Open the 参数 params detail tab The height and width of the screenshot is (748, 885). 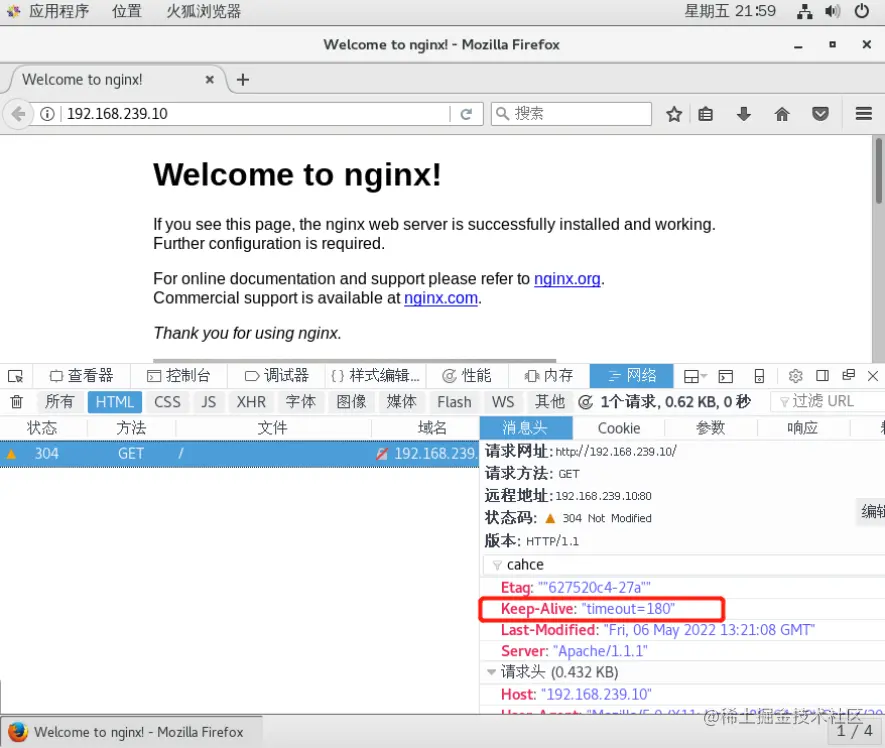pyautogui.click(x=711, y=428)
